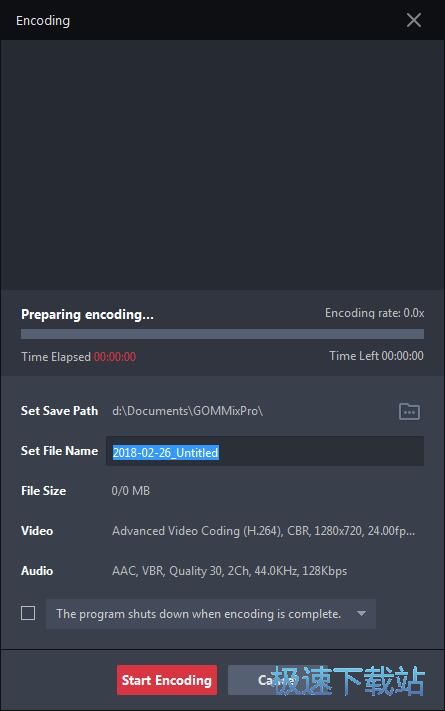Click the Time Elapsed red counter

[115, 357]
